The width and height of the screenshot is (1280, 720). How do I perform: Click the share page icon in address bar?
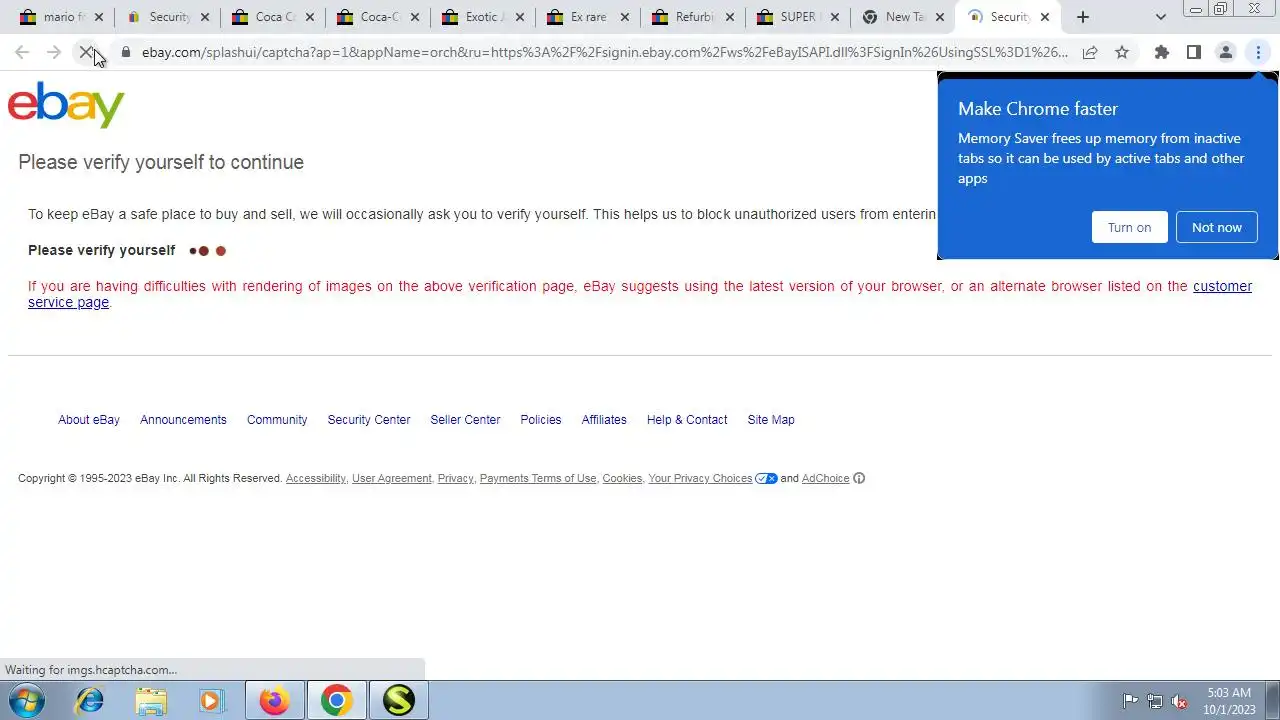1090,53
